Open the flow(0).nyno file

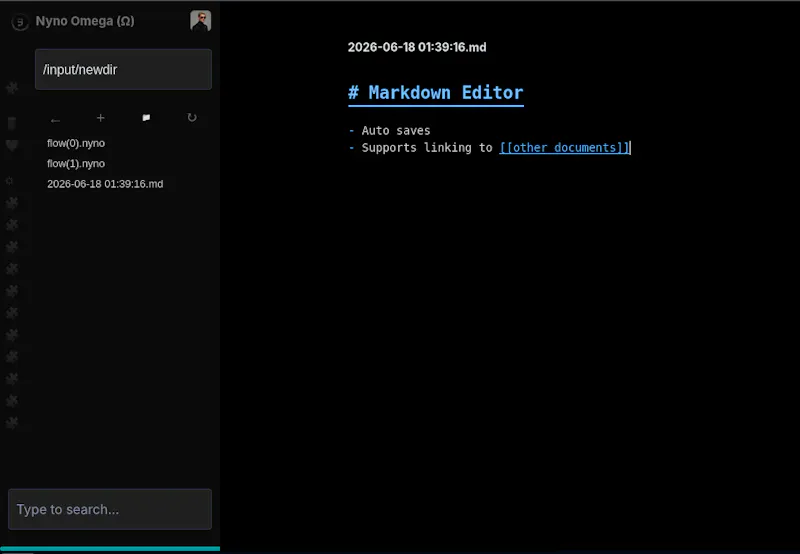(x=76, y=143)
